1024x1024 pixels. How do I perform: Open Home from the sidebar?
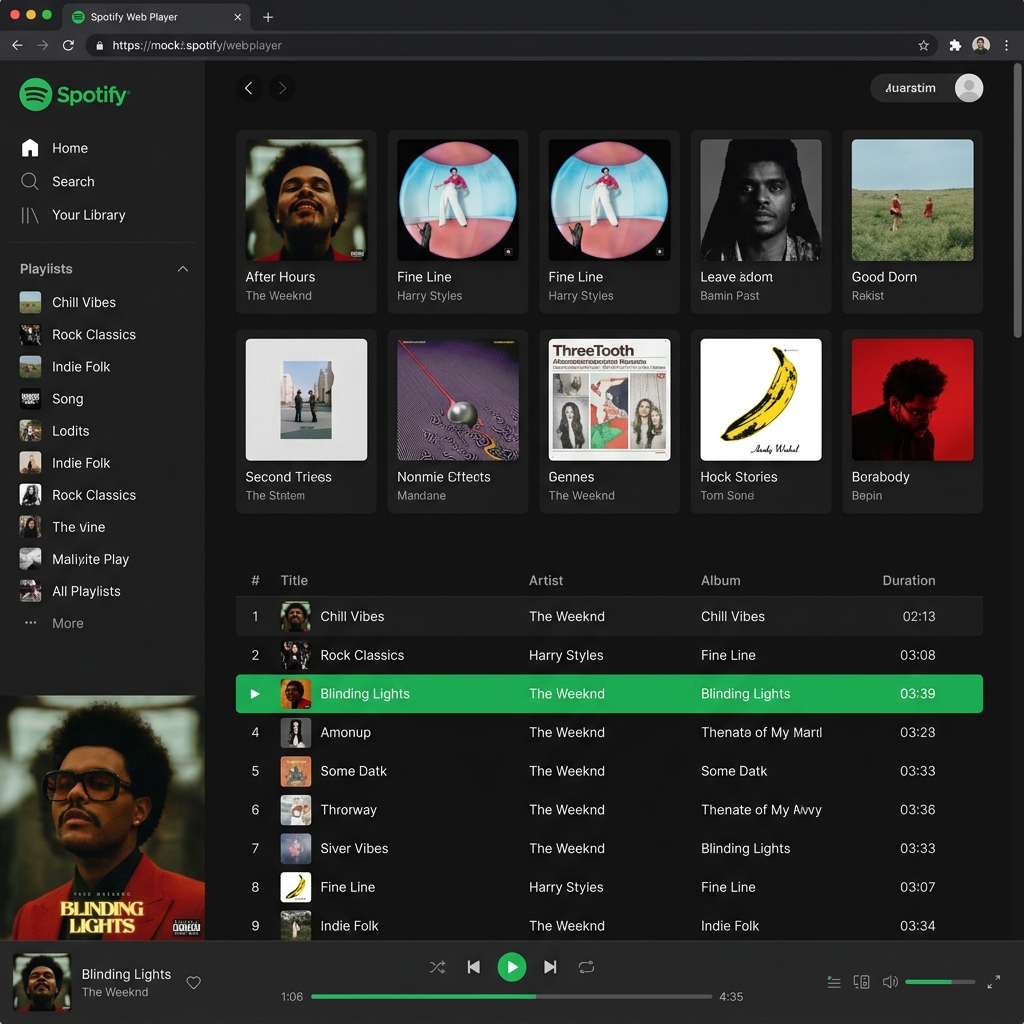click(x=55, y=148)
